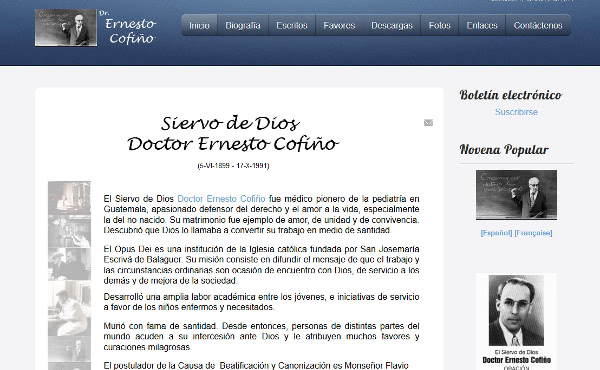The height and width of the screenshot is (370, 600).
Task: Open the Inicio menu item
Action: 199,25
